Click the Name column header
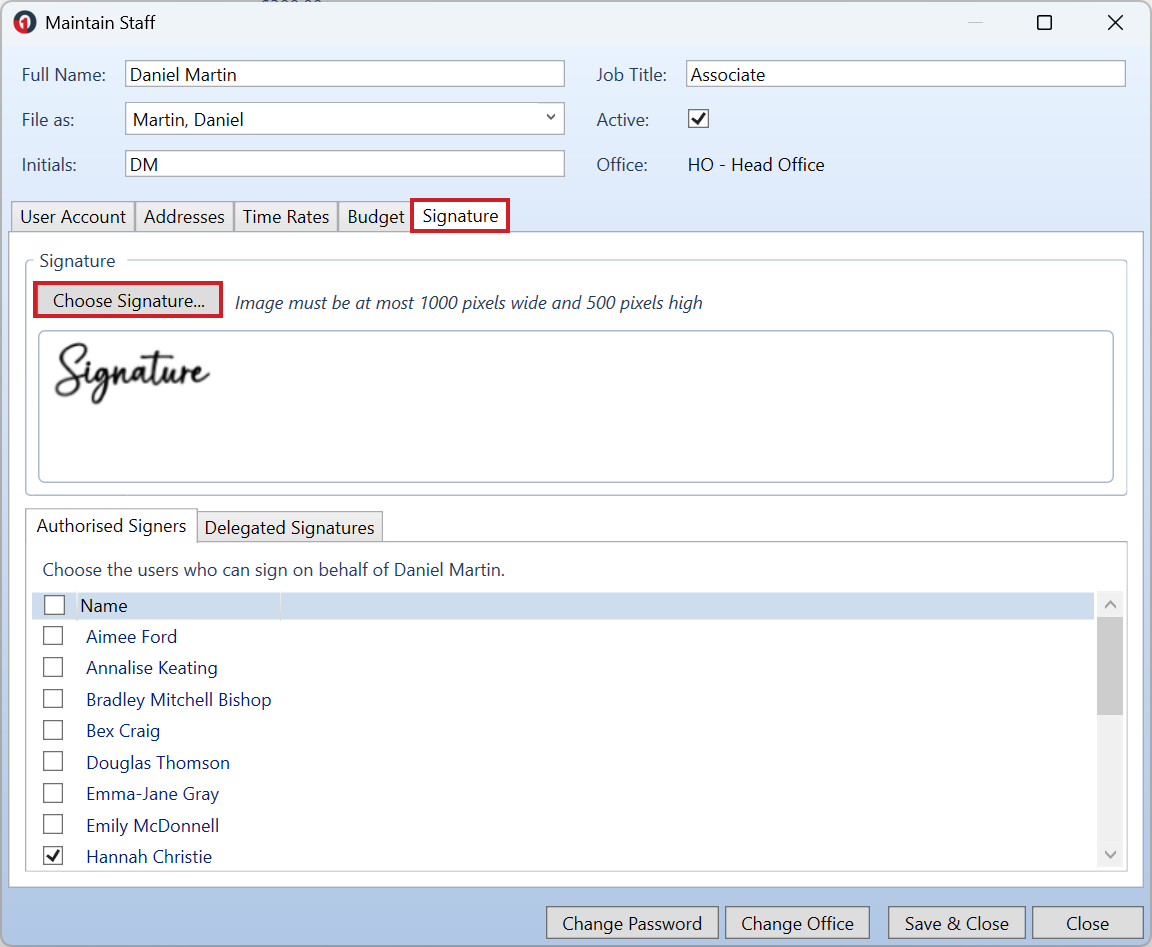This screenshot has width=1152, height=947. click(x=179, y=605)
